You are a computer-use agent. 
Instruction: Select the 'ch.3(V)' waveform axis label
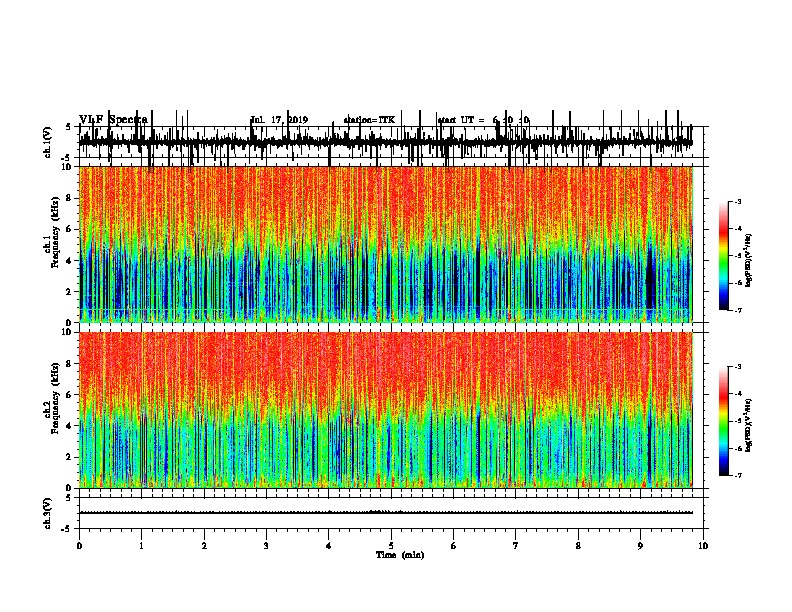coord(47,513)
